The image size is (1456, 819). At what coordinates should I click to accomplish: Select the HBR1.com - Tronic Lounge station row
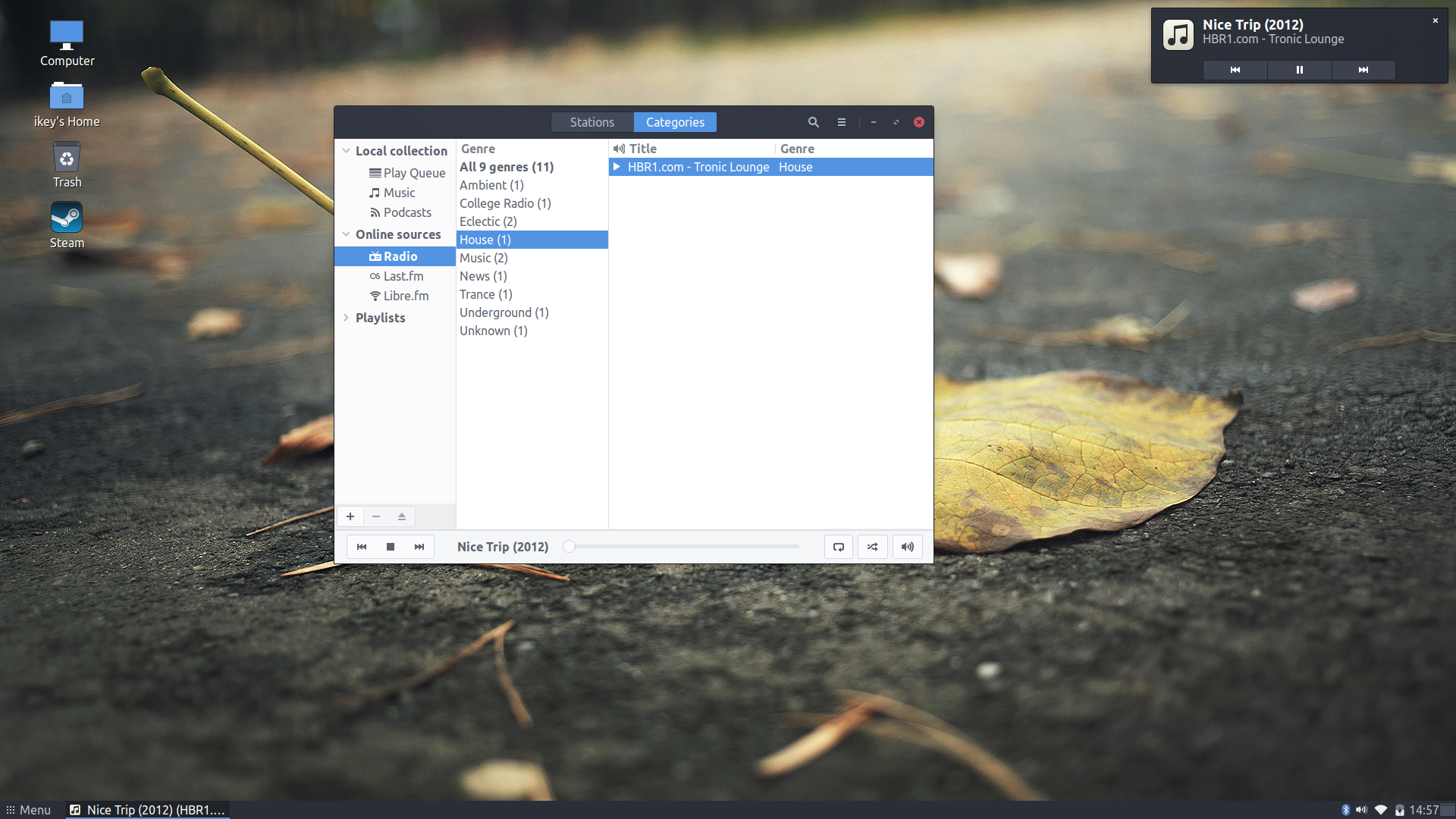click(x=770, y=167)
